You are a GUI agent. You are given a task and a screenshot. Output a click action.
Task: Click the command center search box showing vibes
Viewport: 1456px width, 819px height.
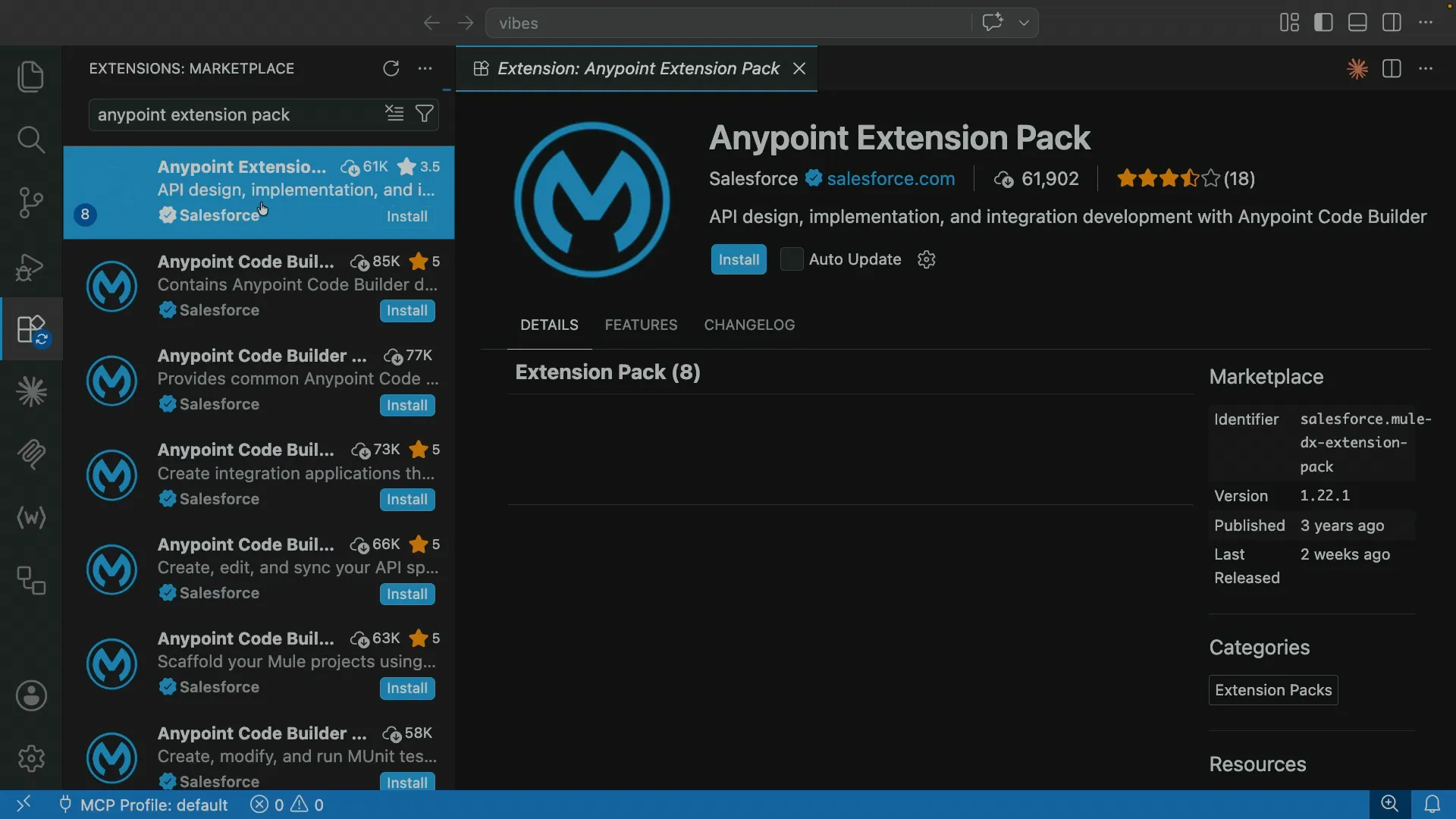coord(728,23)
